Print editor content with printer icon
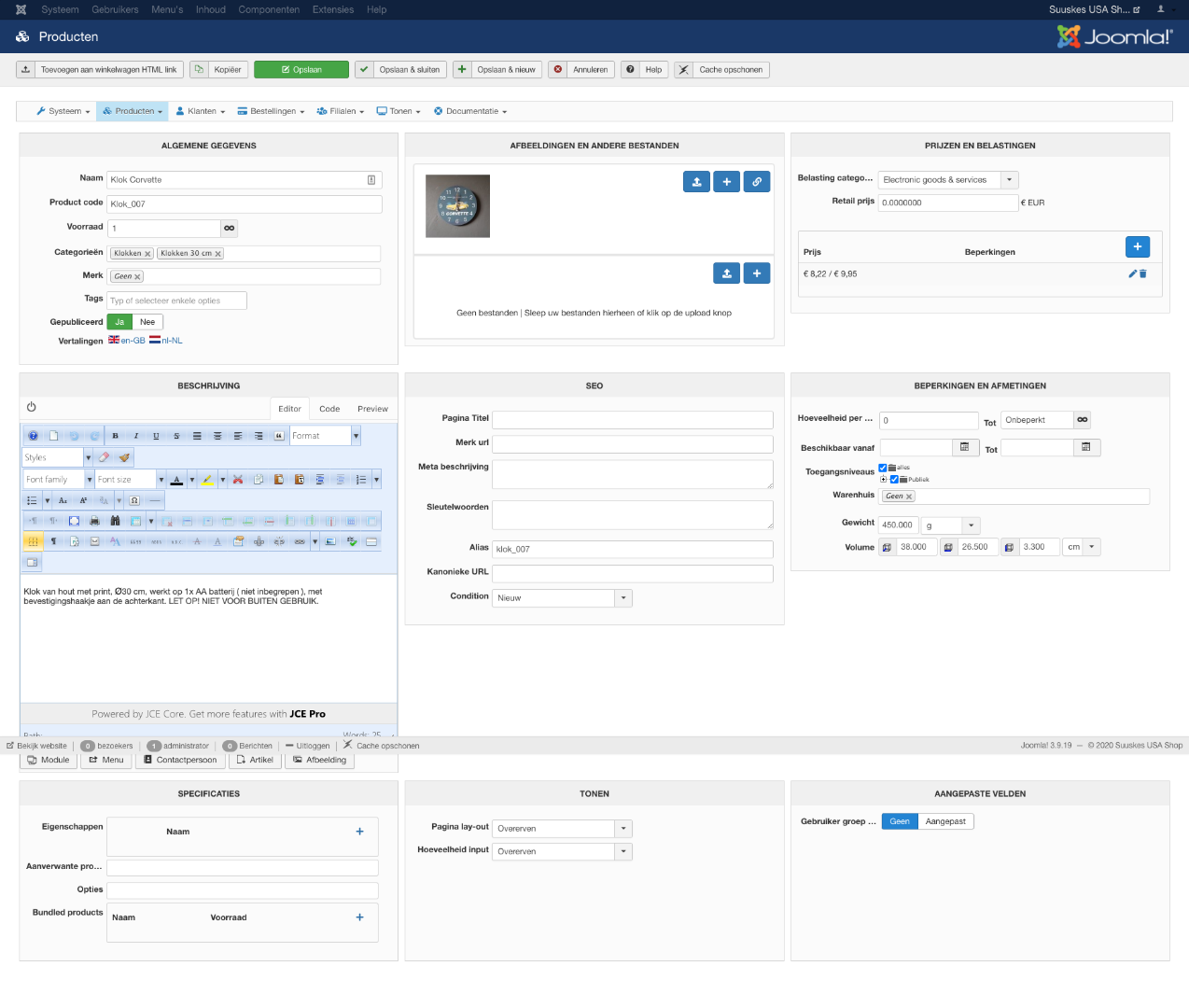The image size is (1189, 1008). tap(94, 521)
